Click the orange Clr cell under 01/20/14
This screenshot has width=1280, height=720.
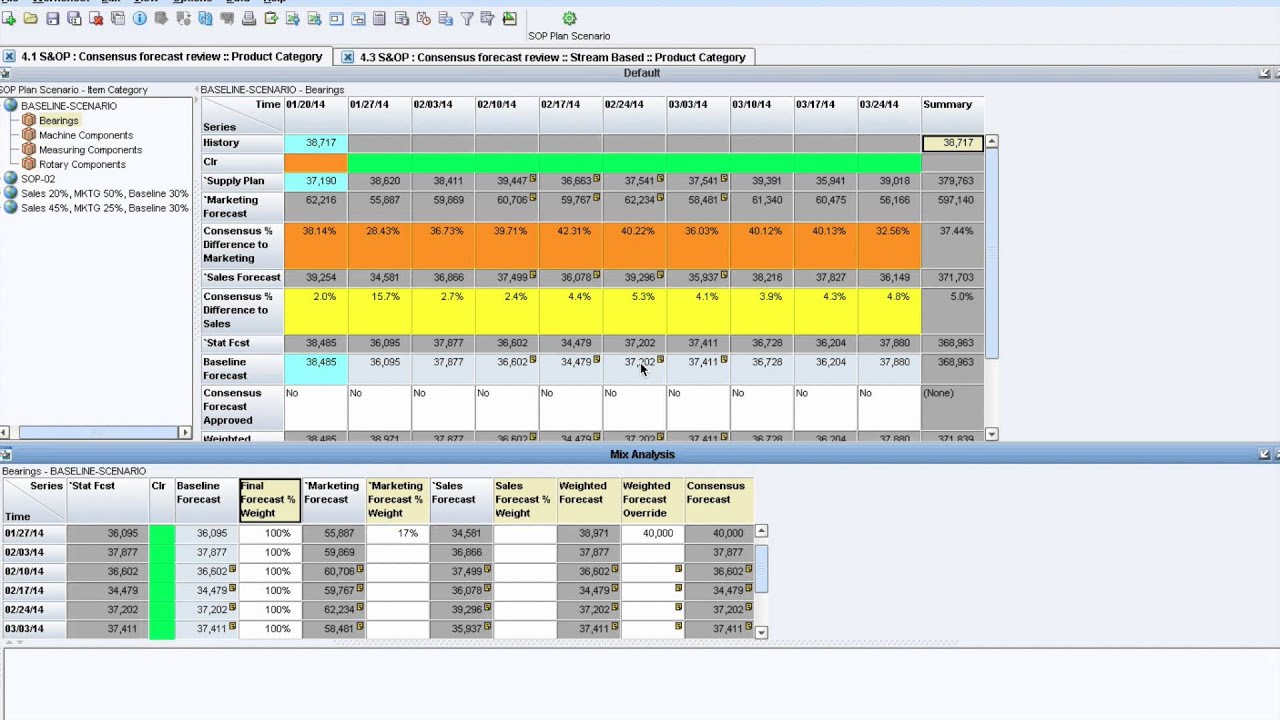pos(316,162)
